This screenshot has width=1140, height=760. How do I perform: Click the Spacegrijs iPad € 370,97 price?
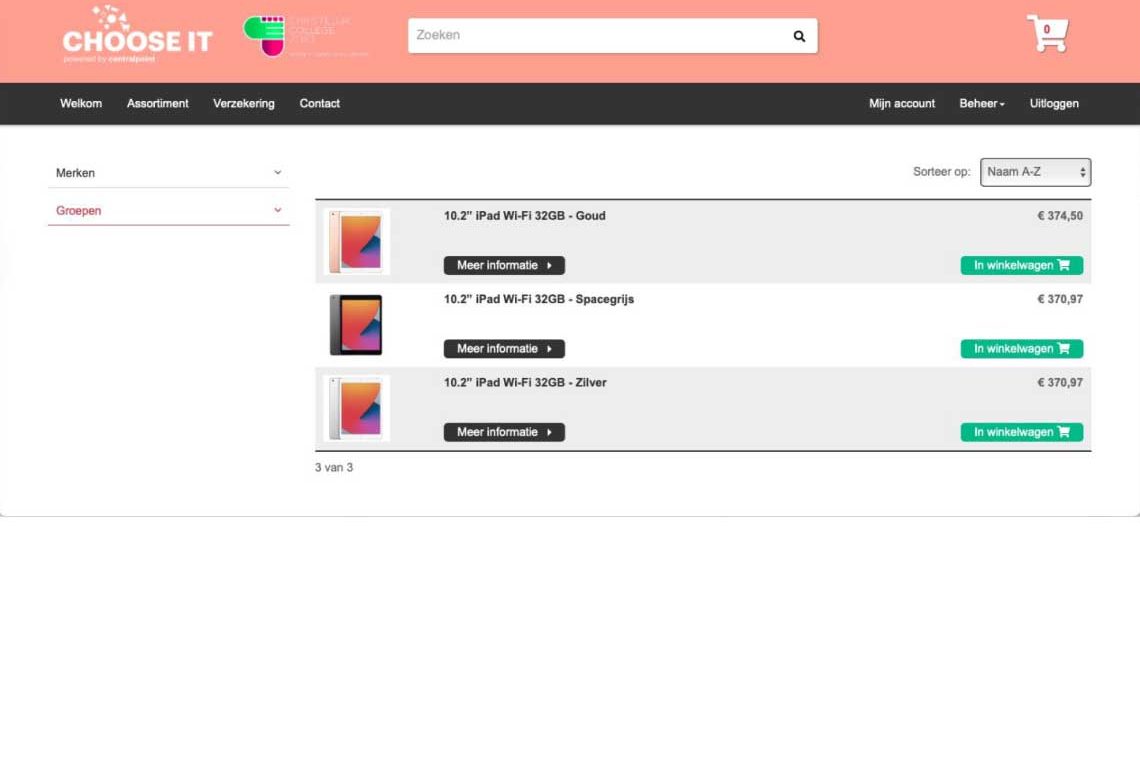[1059, 300]
